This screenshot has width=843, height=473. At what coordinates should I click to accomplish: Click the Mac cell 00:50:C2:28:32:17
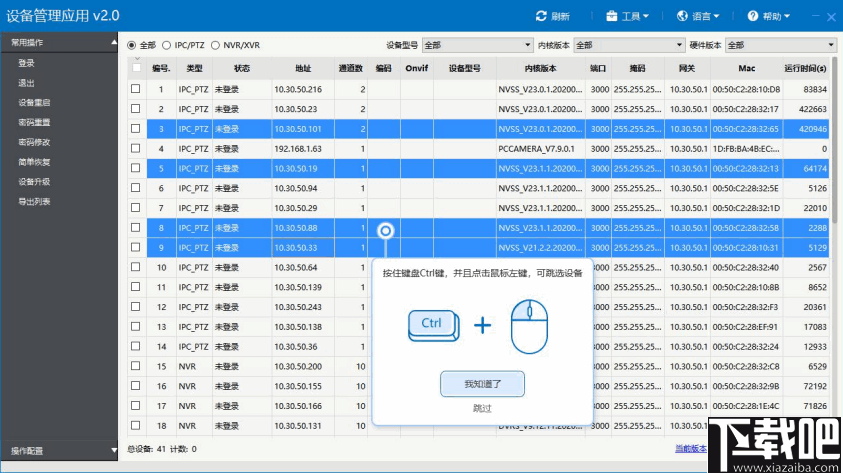[x=746, y=109]
